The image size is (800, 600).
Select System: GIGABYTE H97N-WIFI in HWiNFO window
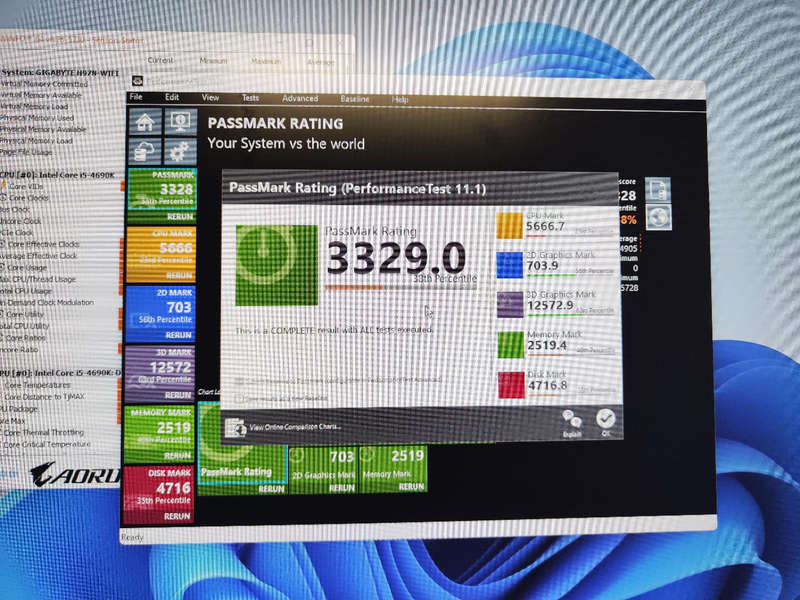[60, 72]
